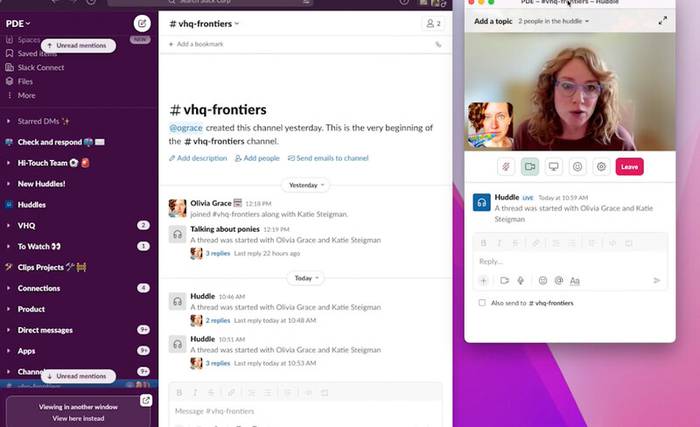Viewport: 700px width, 427px height.
Task: Click the headphone icon of the 10:51 AM Huddle
Action: click(x=177, y=344)
